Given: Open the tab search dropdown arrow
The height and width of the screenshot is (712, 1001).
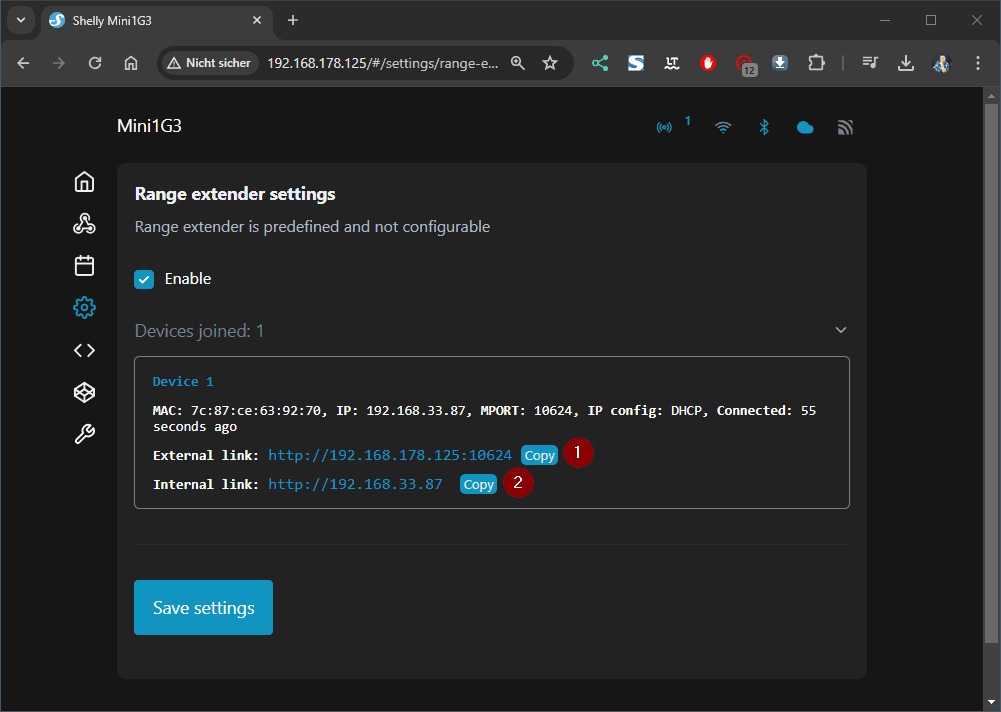Looking at the screenshot, I should click(20, 20).
